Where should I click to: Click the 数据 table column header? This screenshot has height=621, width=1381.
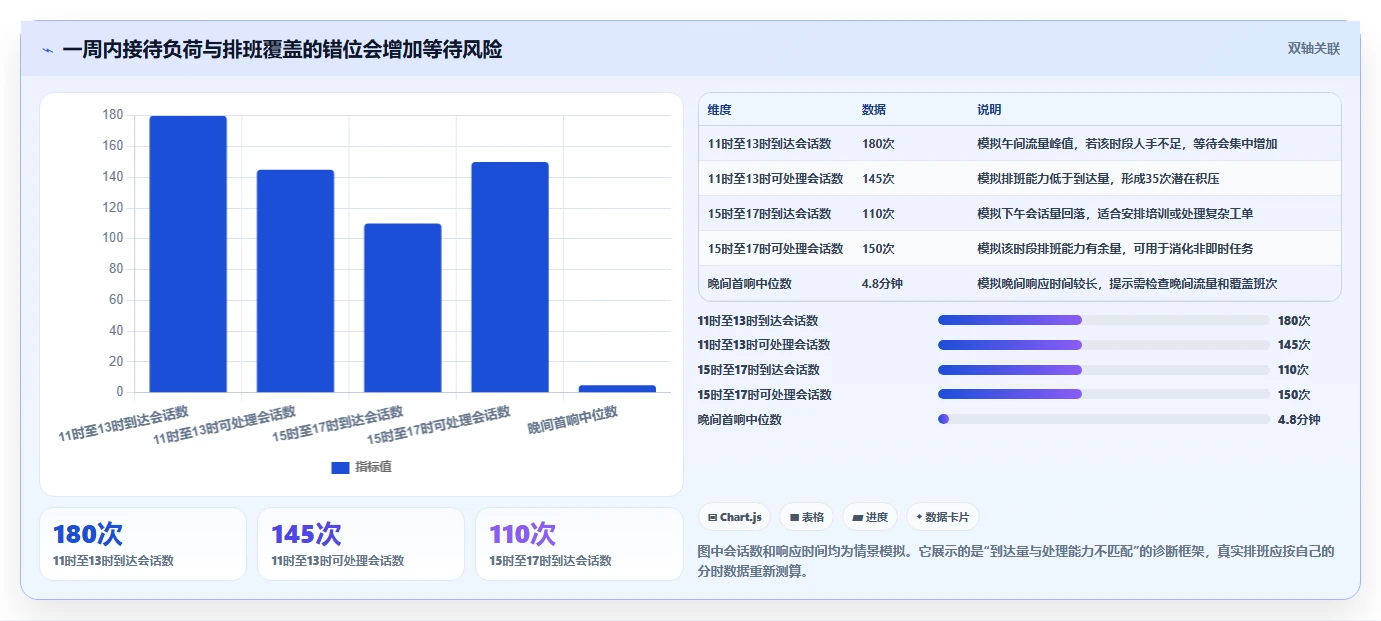pyautogui.click(x=873, y=110)
